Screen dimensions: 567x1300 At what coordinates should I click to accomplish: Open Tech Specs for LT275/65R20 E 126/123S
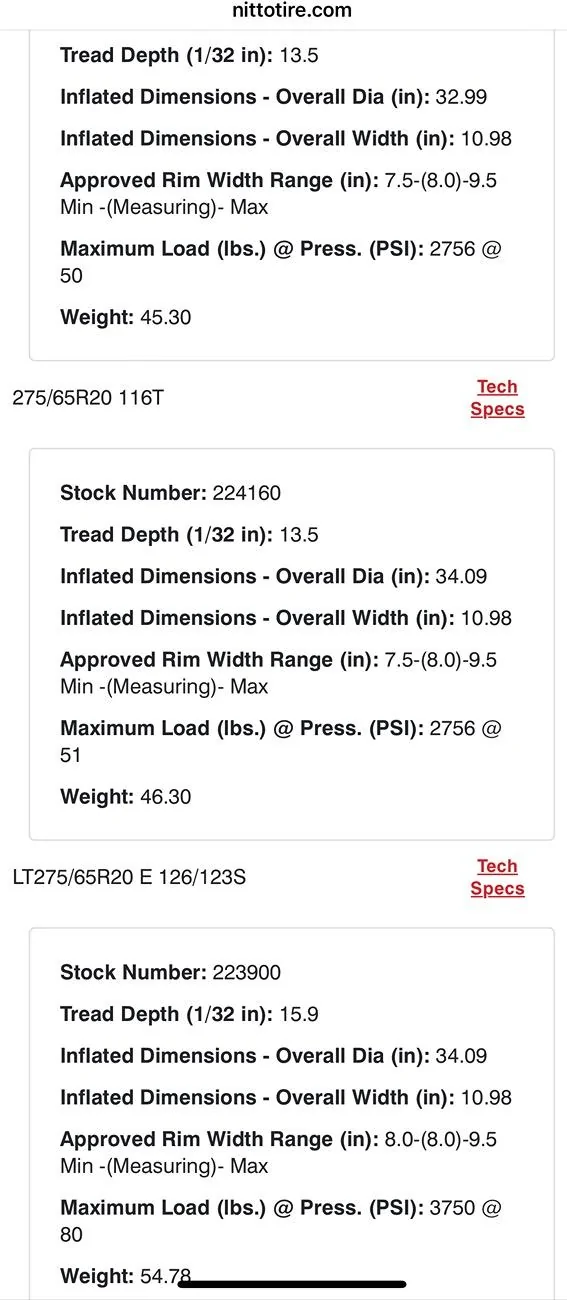point(497,877)
